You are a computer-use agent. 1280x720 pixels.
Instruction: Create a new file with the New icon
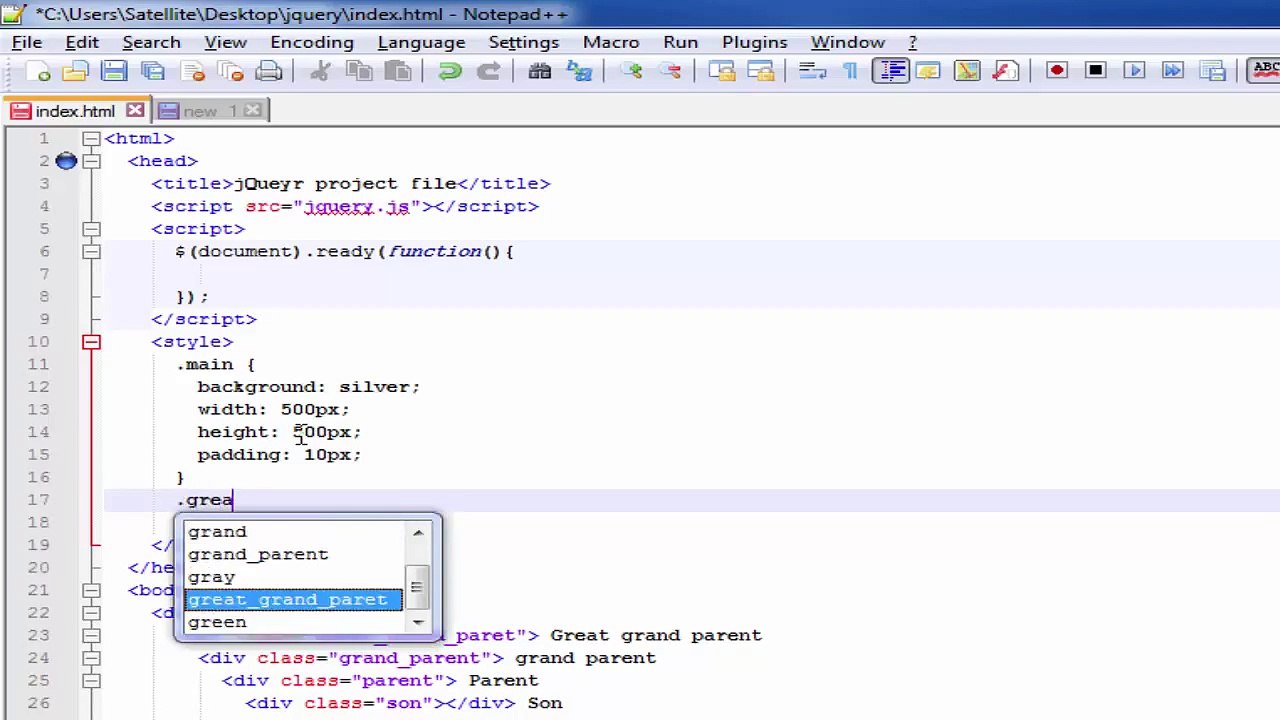tap(37, 71)
